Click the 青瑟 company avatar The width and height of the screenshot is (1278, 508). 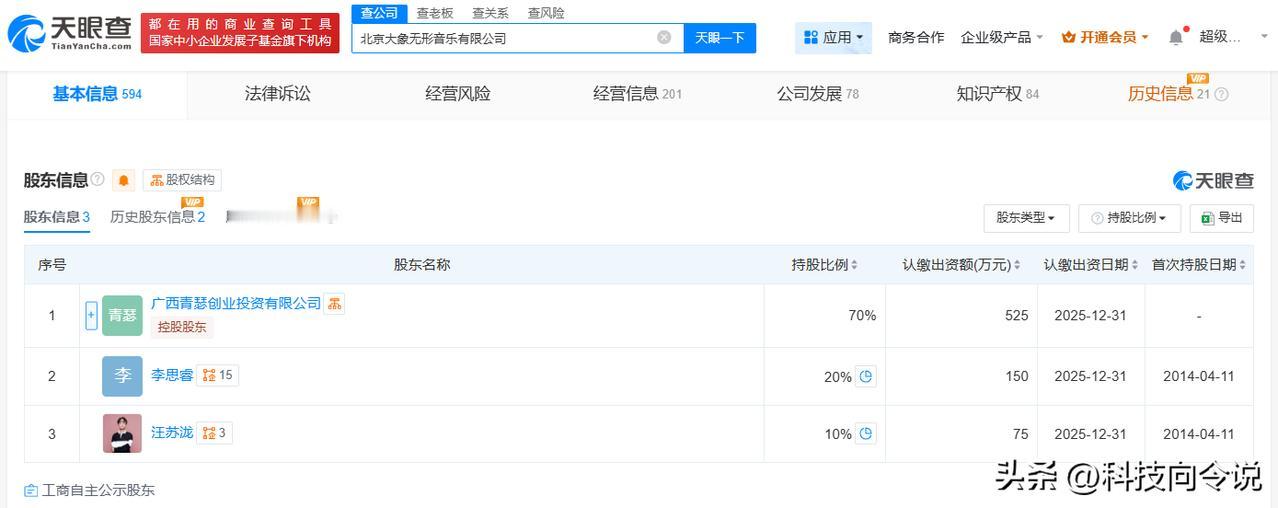point(122,315)
